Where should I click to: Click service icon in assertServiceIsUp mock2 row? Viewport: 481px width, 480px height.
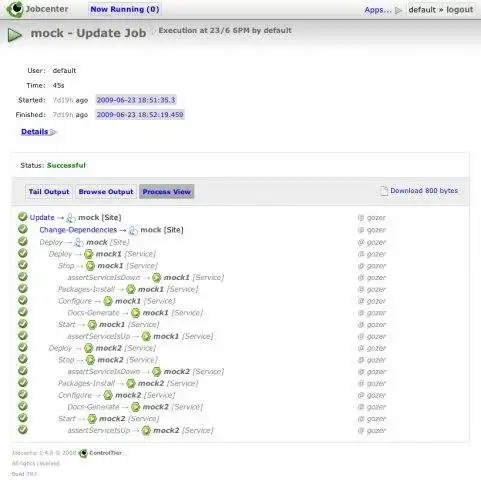(x=146, y=431)
